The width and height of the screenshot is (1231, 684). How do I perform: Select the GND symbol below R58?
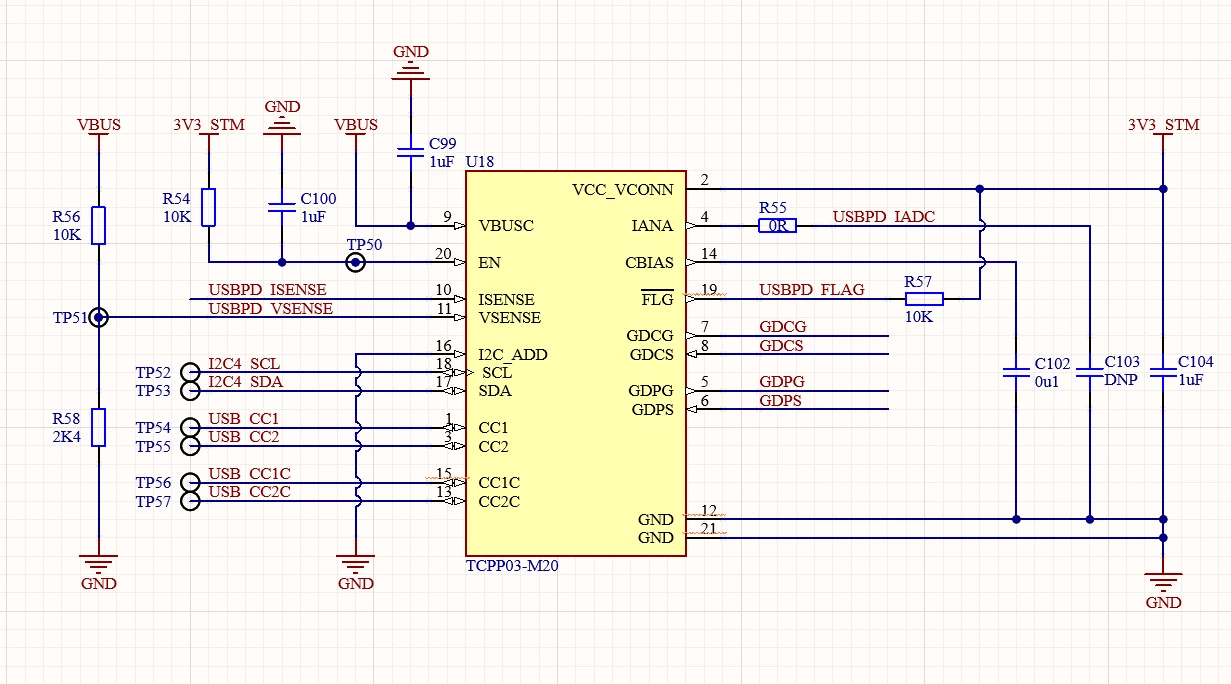pos(98,573)
